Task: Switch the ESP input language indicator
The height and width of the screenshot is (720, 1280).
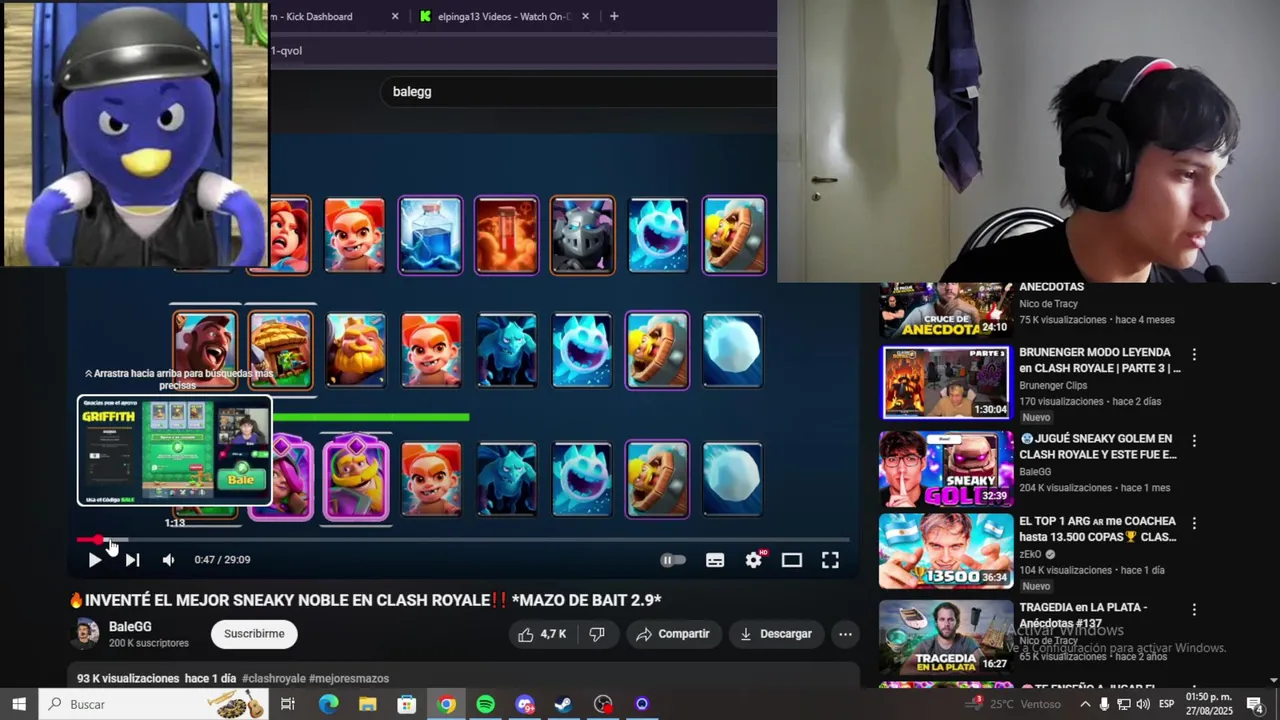Action: [1166, 704]
